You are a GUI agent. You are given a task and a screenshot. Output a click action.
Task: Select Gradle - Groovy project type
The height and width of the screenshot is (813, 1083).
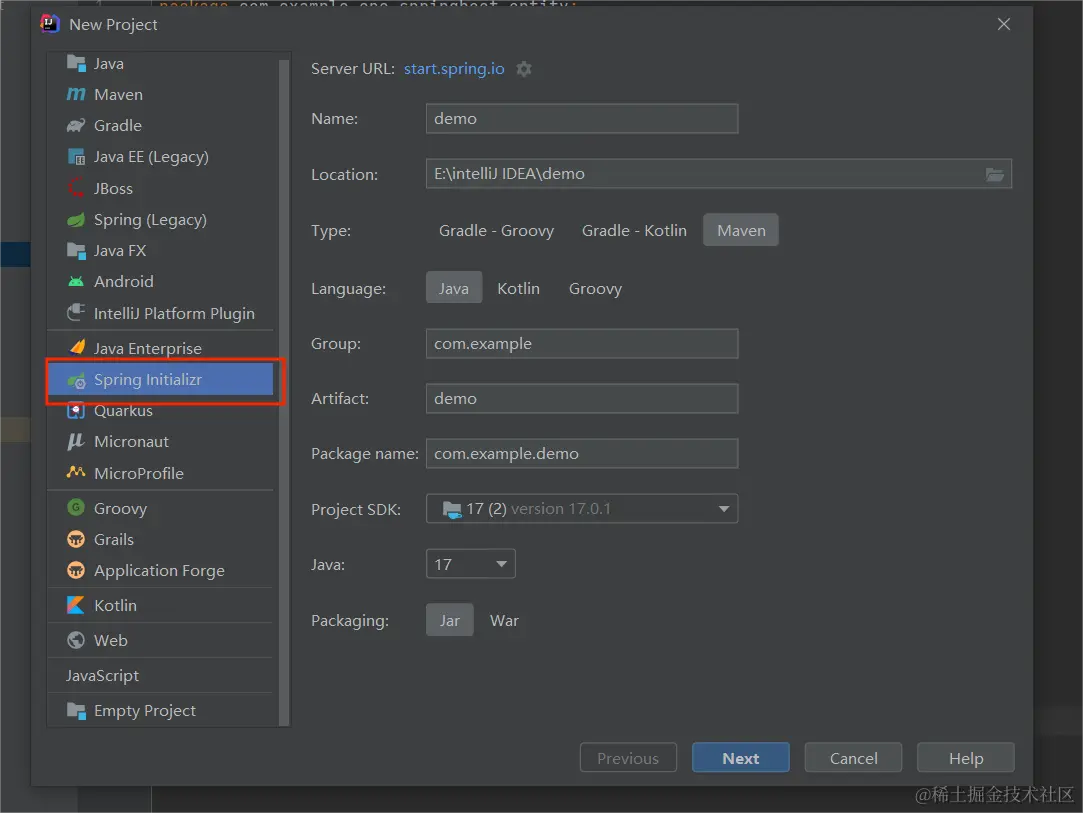tap(496, 230)
